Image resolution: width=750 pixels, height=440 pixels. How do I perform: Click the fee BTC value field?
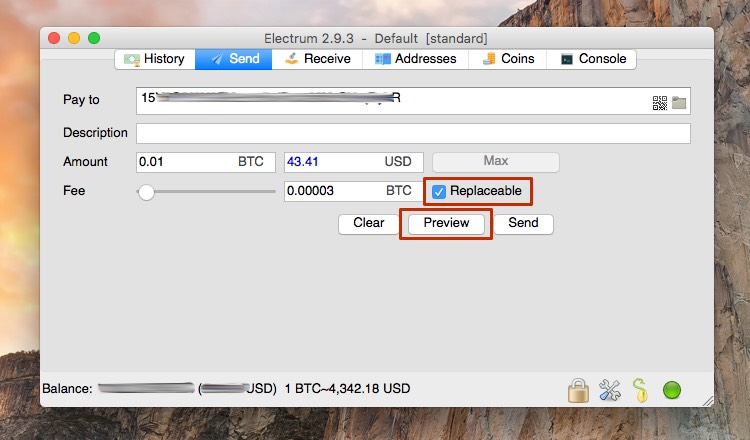tap(353, 191)
